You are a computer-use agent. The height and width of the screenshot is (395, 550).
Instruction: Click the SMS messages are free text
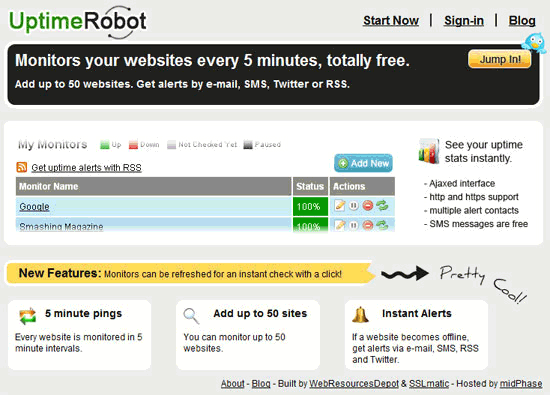click(x=479, y=224)
